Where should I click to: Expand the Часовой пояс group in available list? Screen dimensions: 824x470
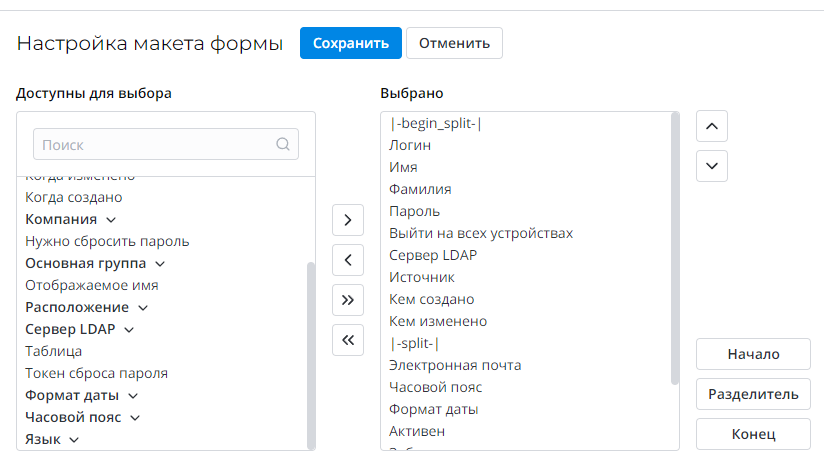coord(134,418)
